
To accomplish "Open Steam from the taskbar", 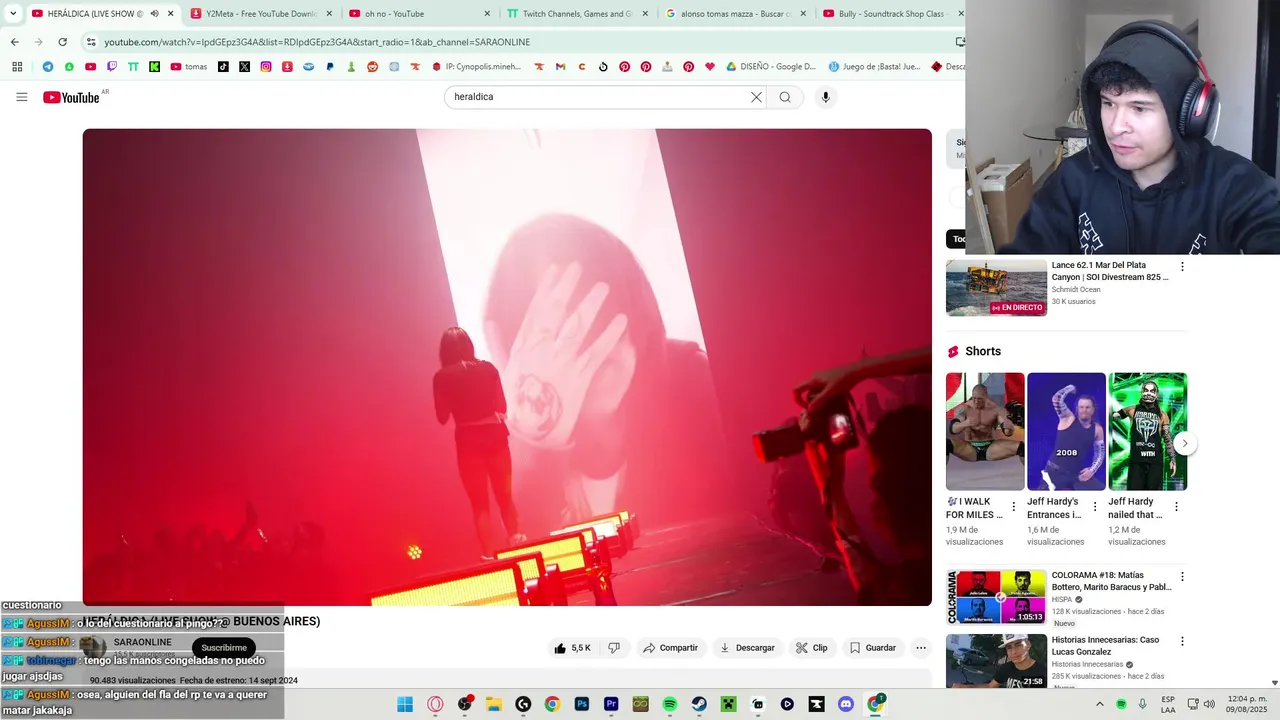I will 699,704.
